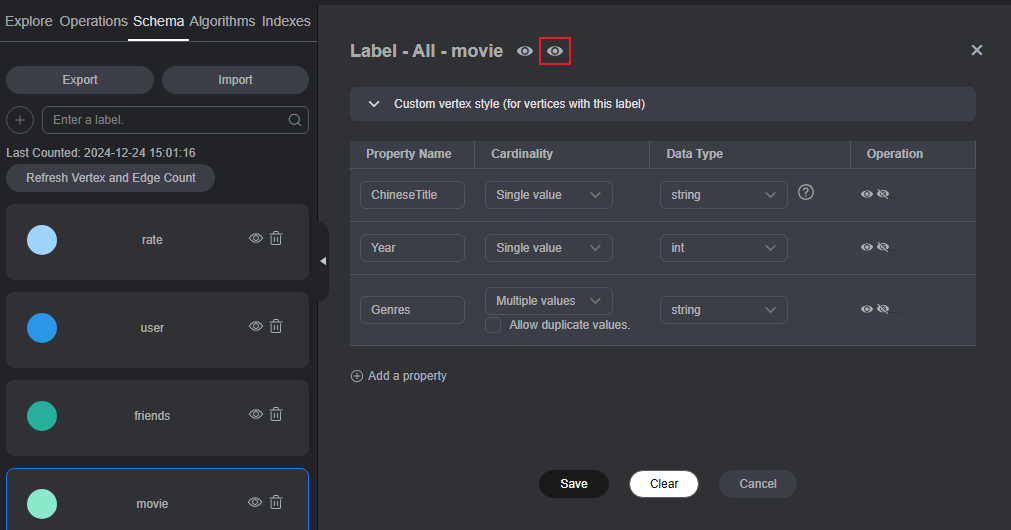Open Multiple values dropdown for Genres
1011x530 pixels.
549,301
